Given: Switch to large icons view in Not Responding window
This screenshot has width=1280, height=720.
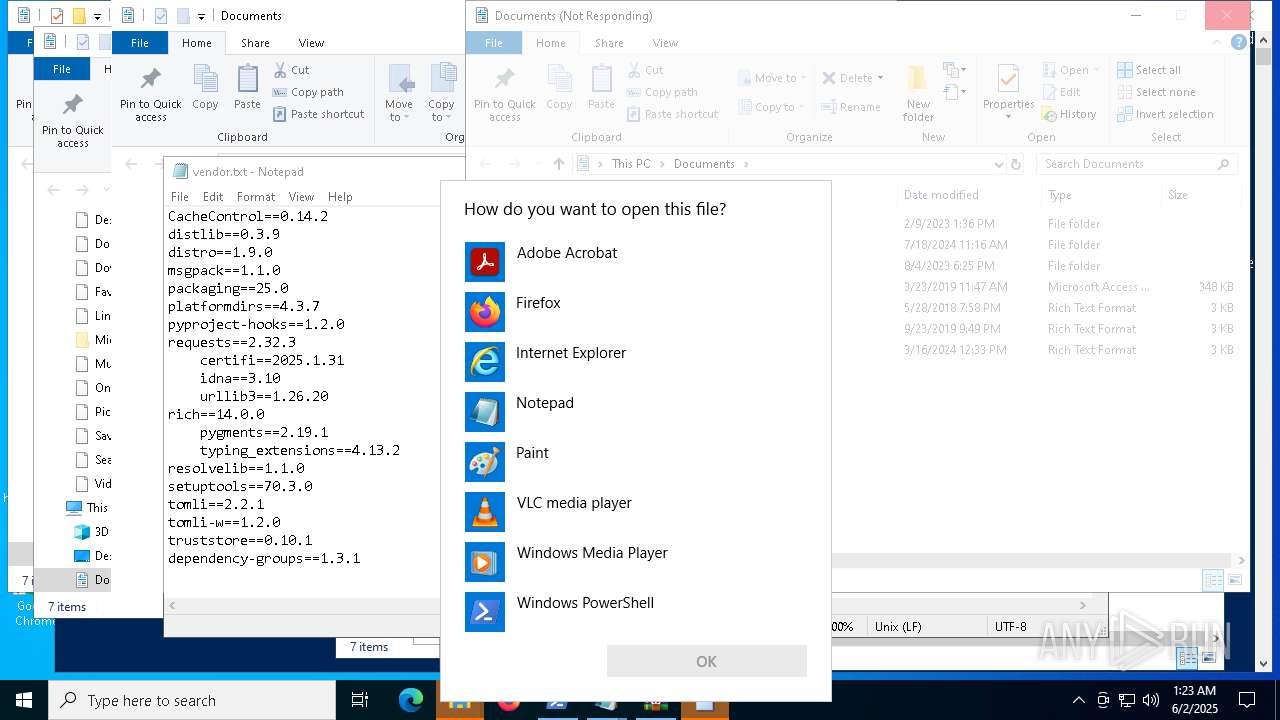Looking at the screenshot, I should (1235, 581).
